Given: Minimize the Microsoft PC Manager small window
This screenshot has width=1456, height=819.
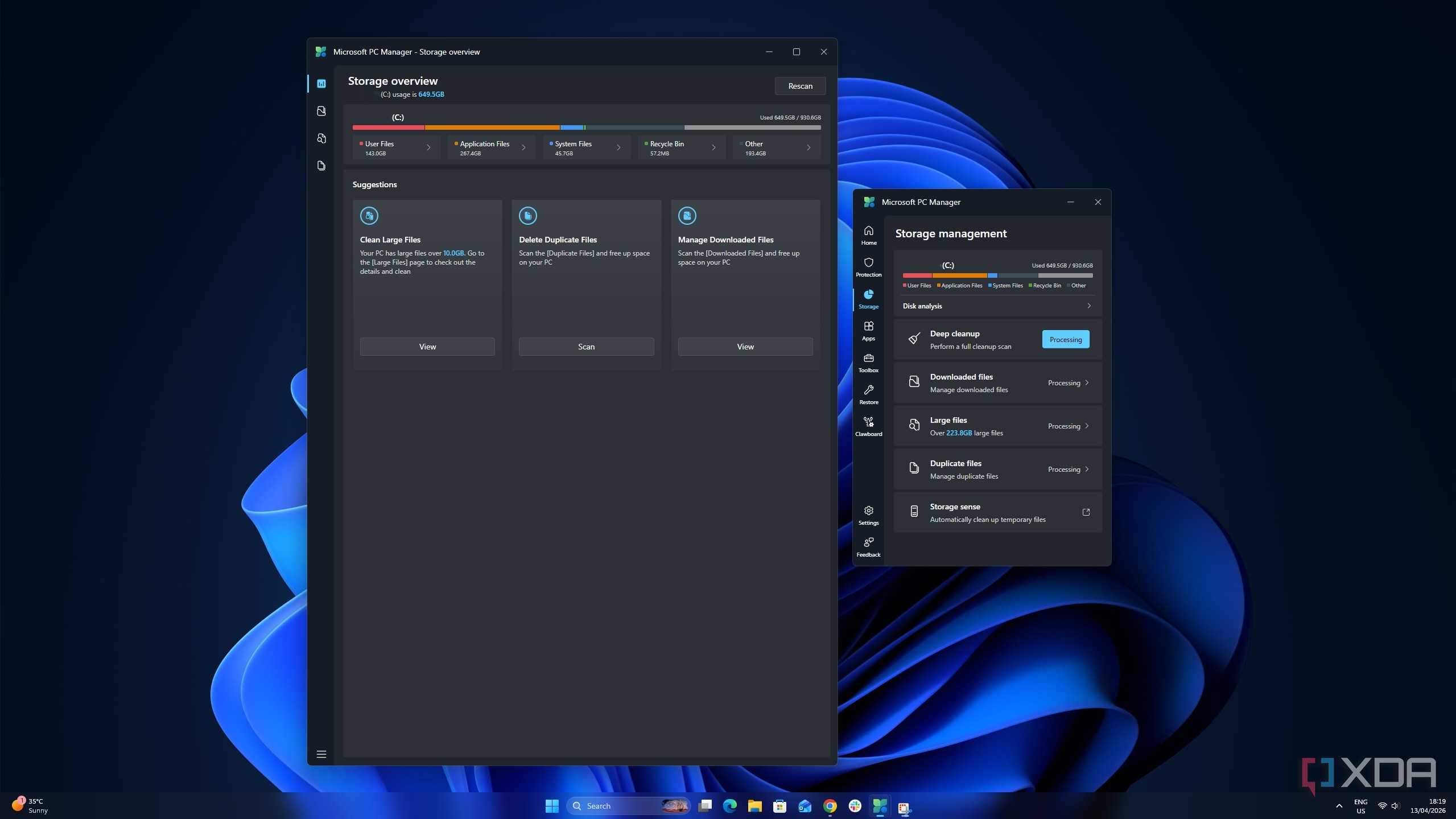Looking at the screenshot, I should point(1070,202).
